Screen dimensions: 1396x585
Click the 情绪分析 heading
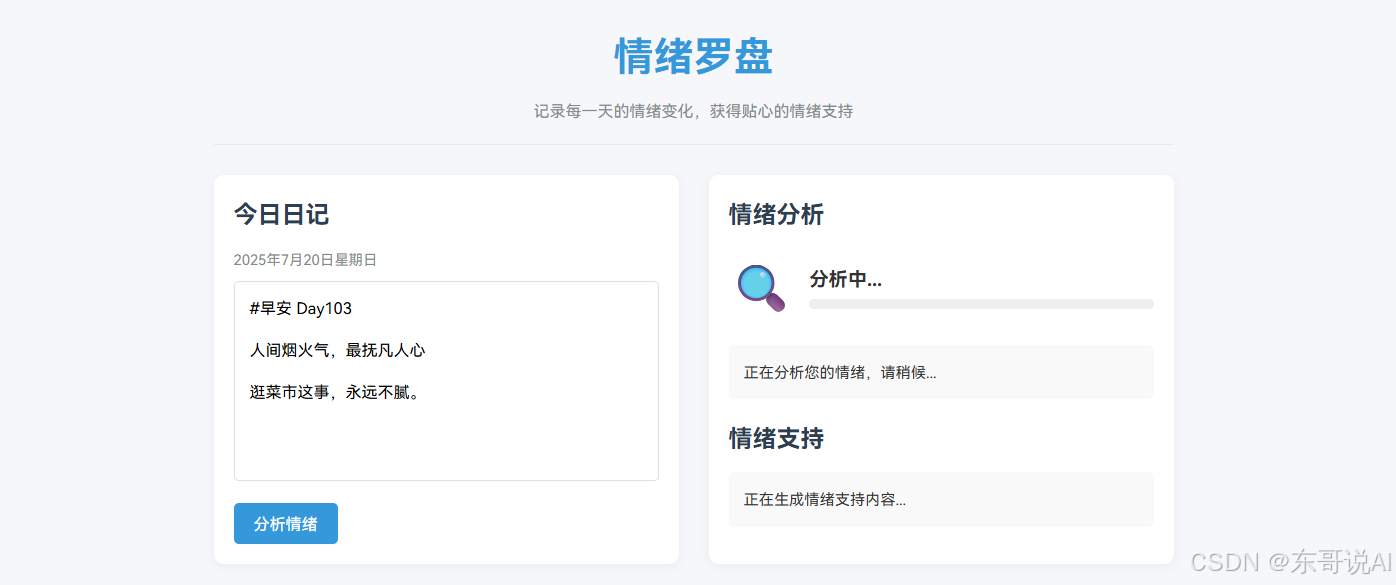click(776, 214)
